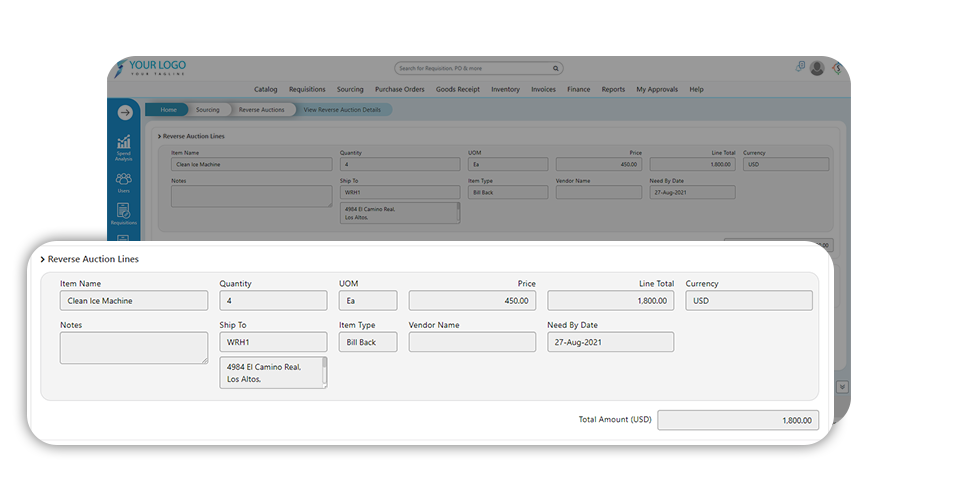966x497 pixels.
Task: Click the Search for Requisition, PO field
Action: tap(475, 68)
